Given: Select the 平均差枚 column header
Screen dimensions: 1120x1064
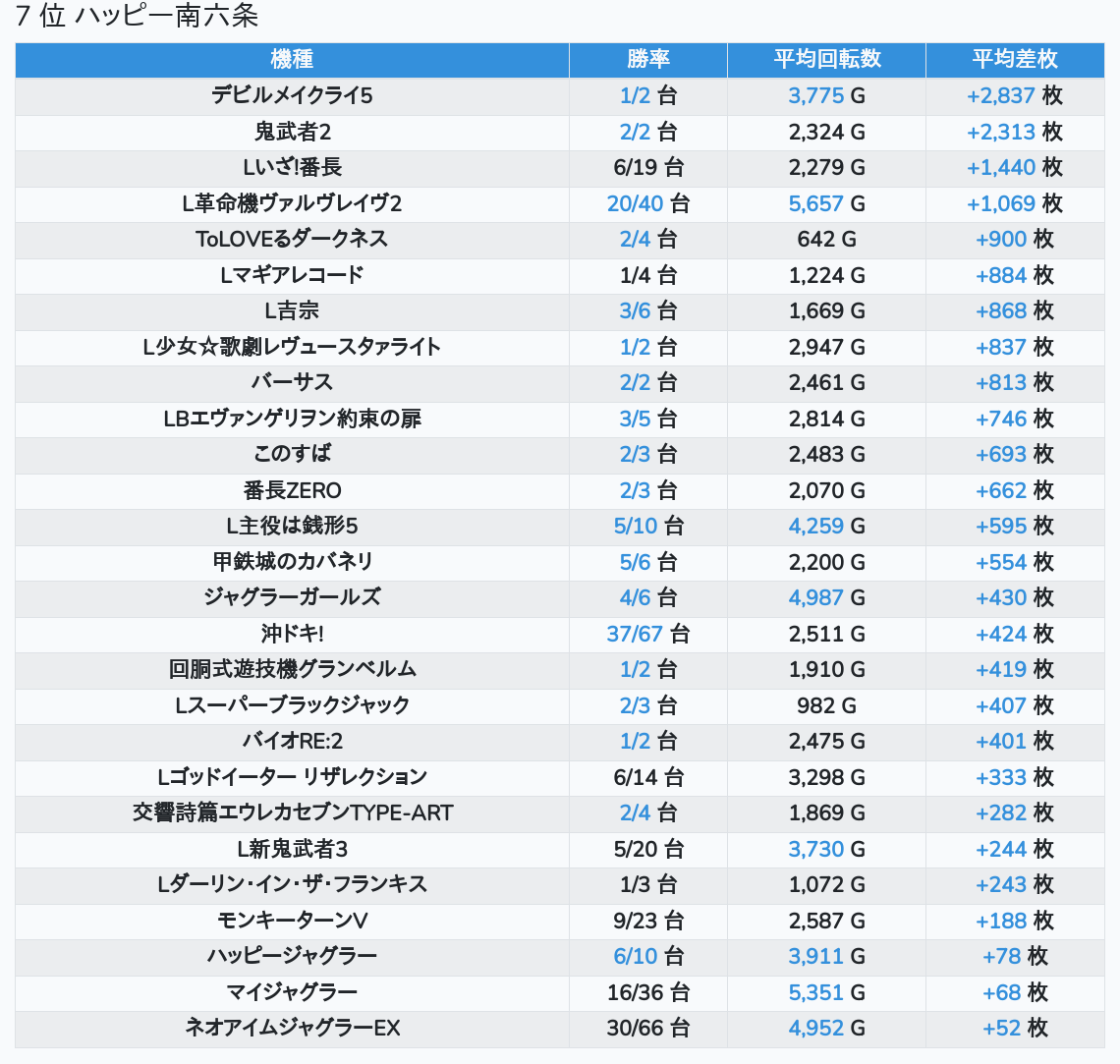Looking at the screenshot, I should (x=1015, y=59).
